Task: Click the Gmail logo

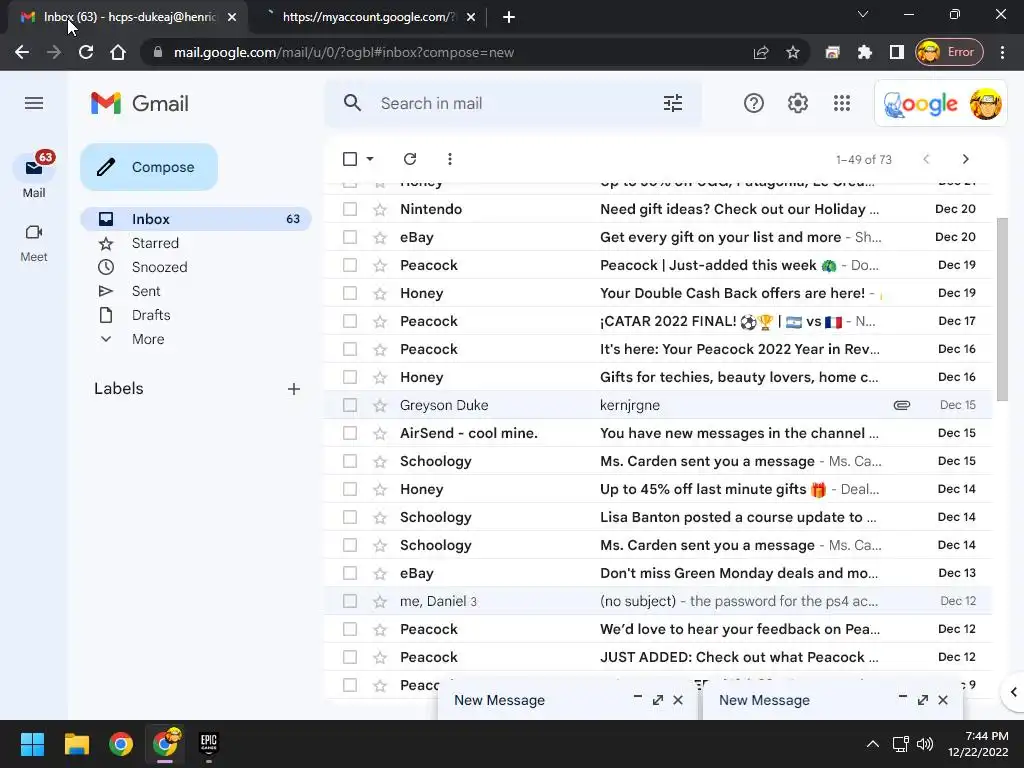Action: click(x=140, y=103)
